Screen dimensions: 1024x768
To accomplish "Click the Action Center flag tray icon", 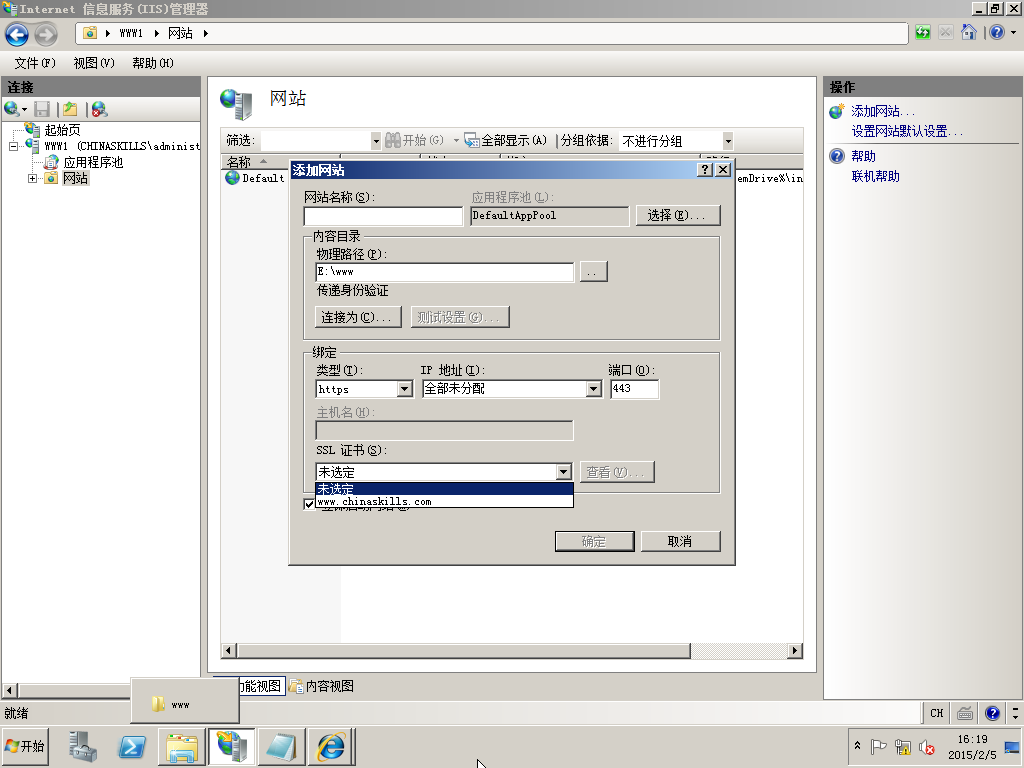I will [879, 746].
